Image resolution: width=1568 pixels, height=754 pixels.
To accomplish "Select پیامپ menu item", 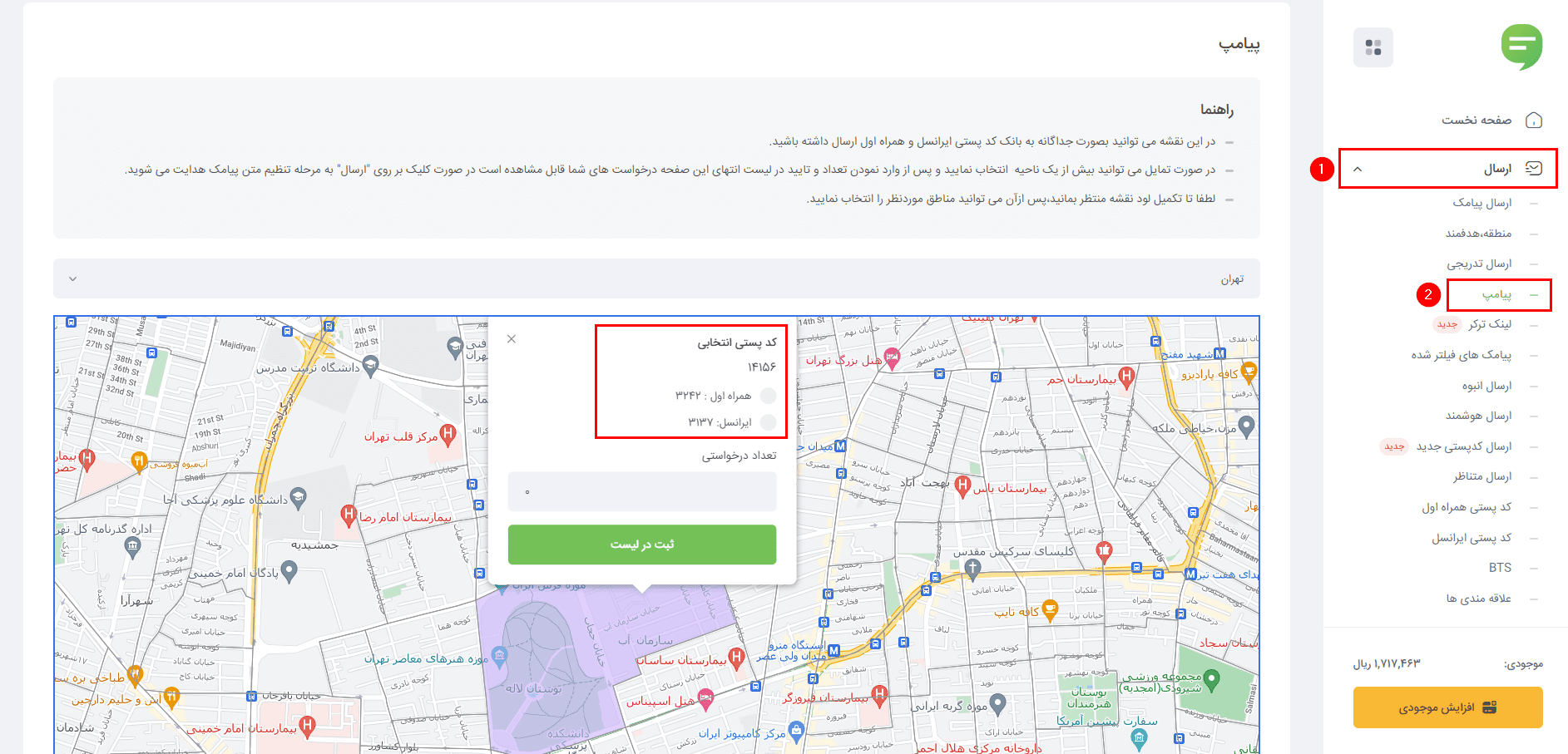I will (1496, 294).
